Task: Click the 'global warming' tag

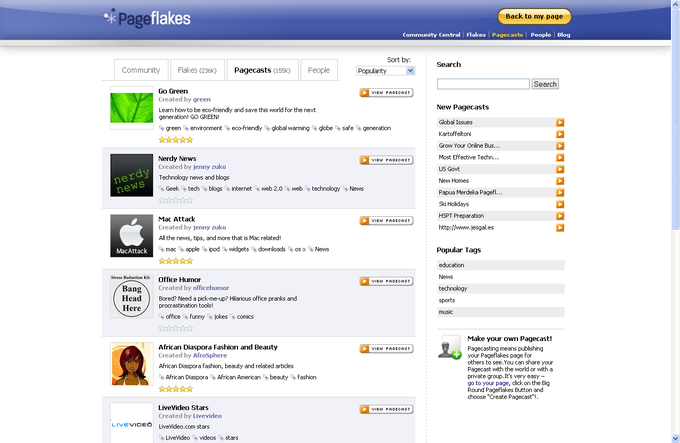Action: click(291, 128)
